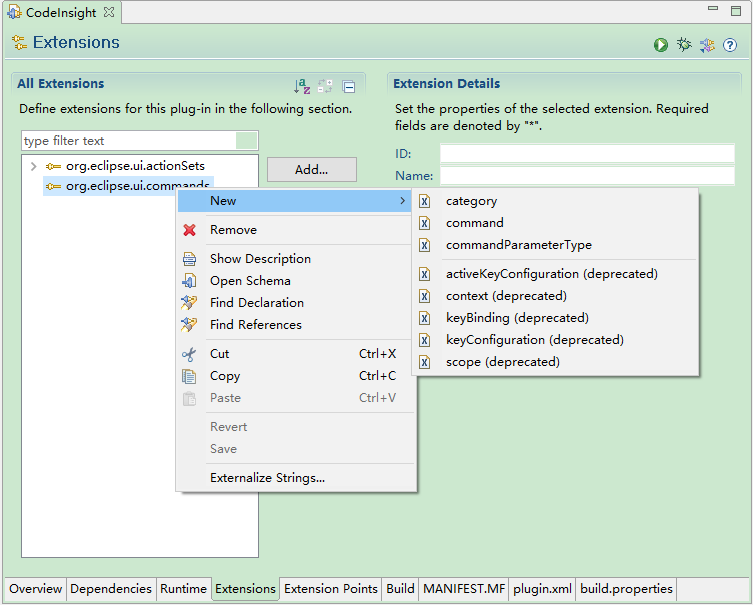Click the Collapse All icon in All Extensions
The image size is (753, 605).
[349, 87]
